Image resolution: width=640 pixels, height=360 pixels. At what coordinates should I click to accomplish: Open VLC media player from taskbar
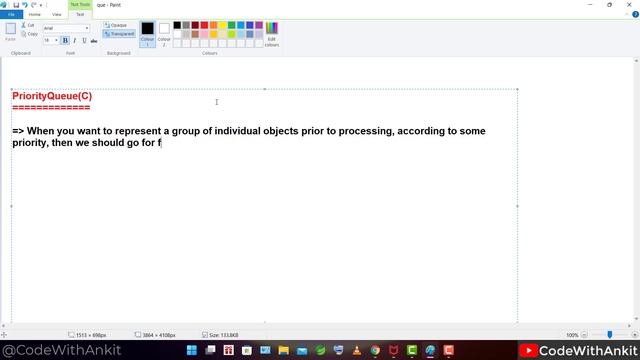357,350
